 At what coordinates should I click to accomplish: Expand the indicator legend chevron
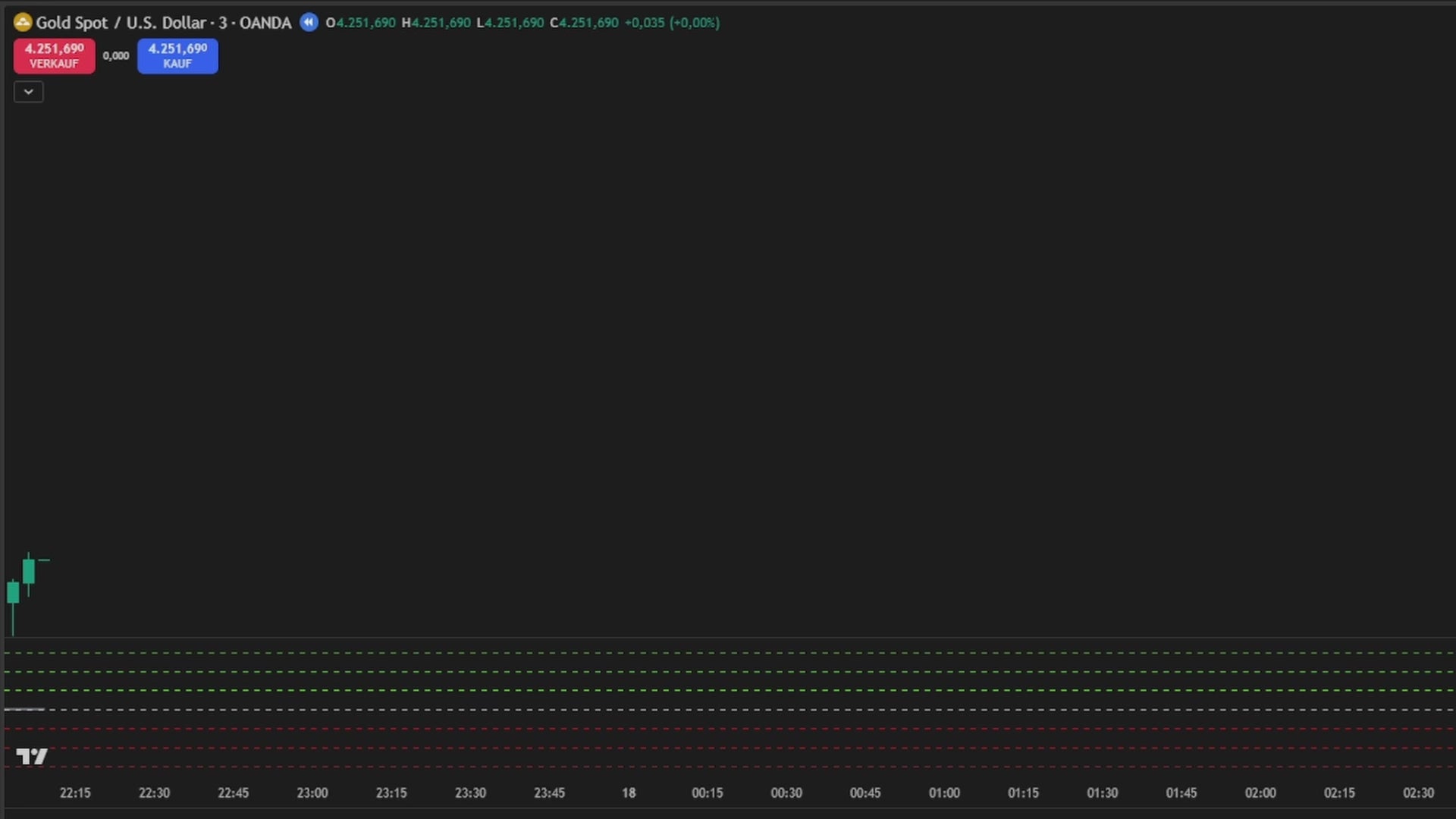pos(29,92)
